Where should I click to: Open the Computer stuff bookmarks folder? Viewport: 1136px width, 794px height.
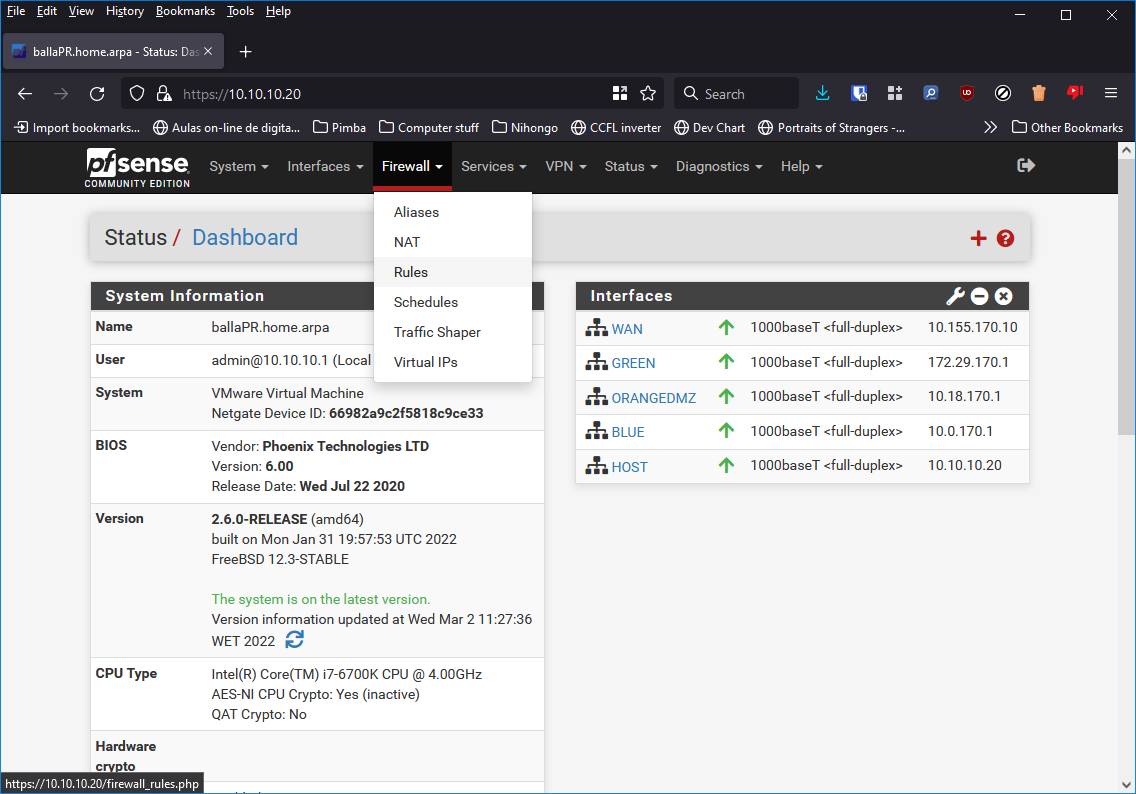coord(428,127)
